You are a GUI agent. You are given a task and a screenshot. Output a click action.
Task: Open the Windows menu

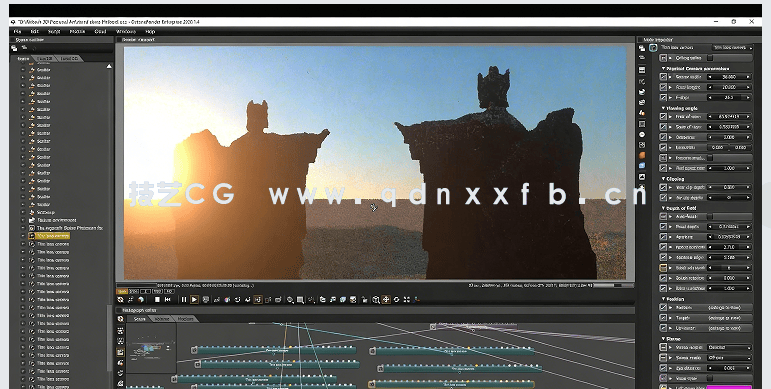click(x=126, y=31)
